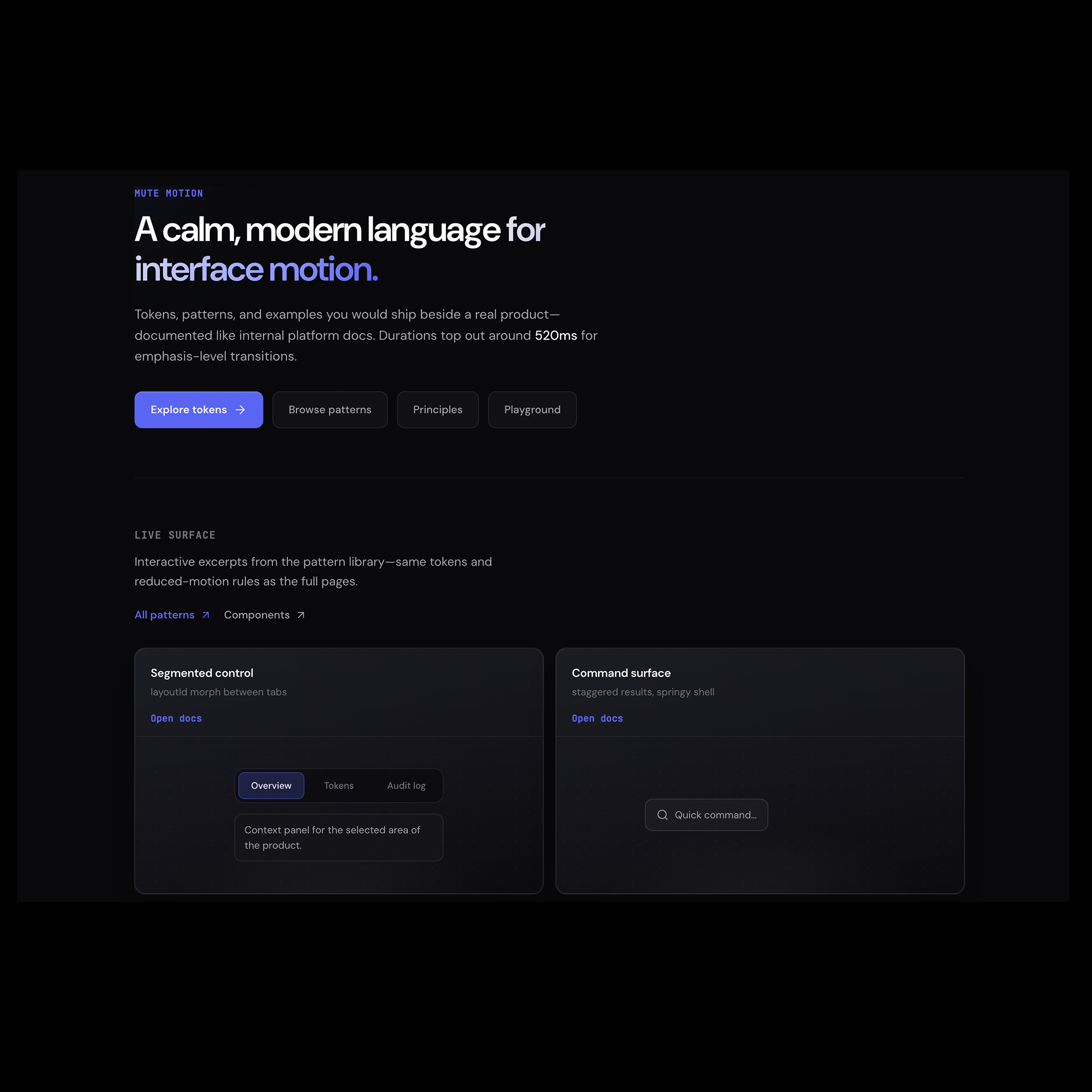This screenshot has height=1092, width=1092.
Task: Click the external arrow icon beside Components
Action: [301, 615]
